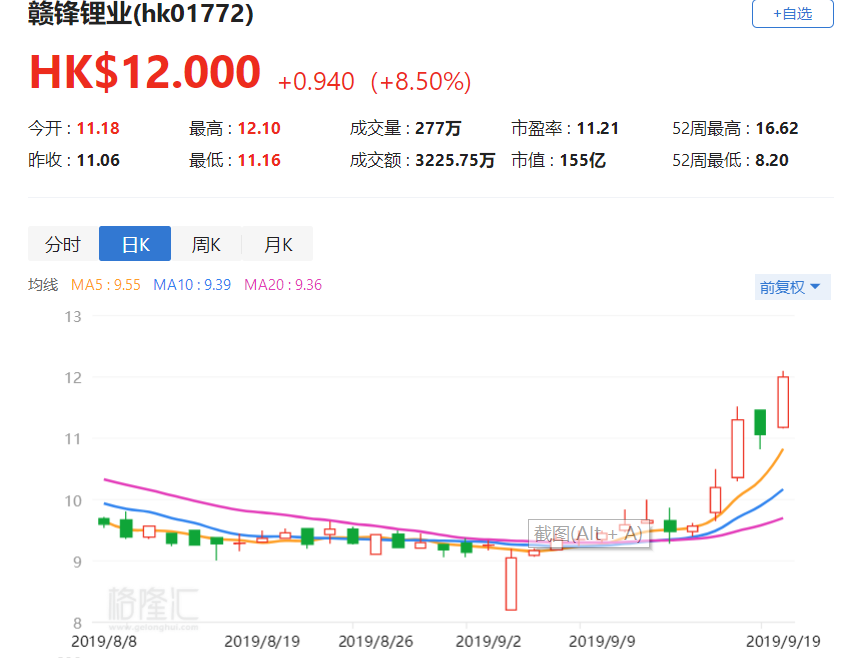Click the y-axis label 13
This screenshot has width=851, height=658.
[x=73, y=317]
